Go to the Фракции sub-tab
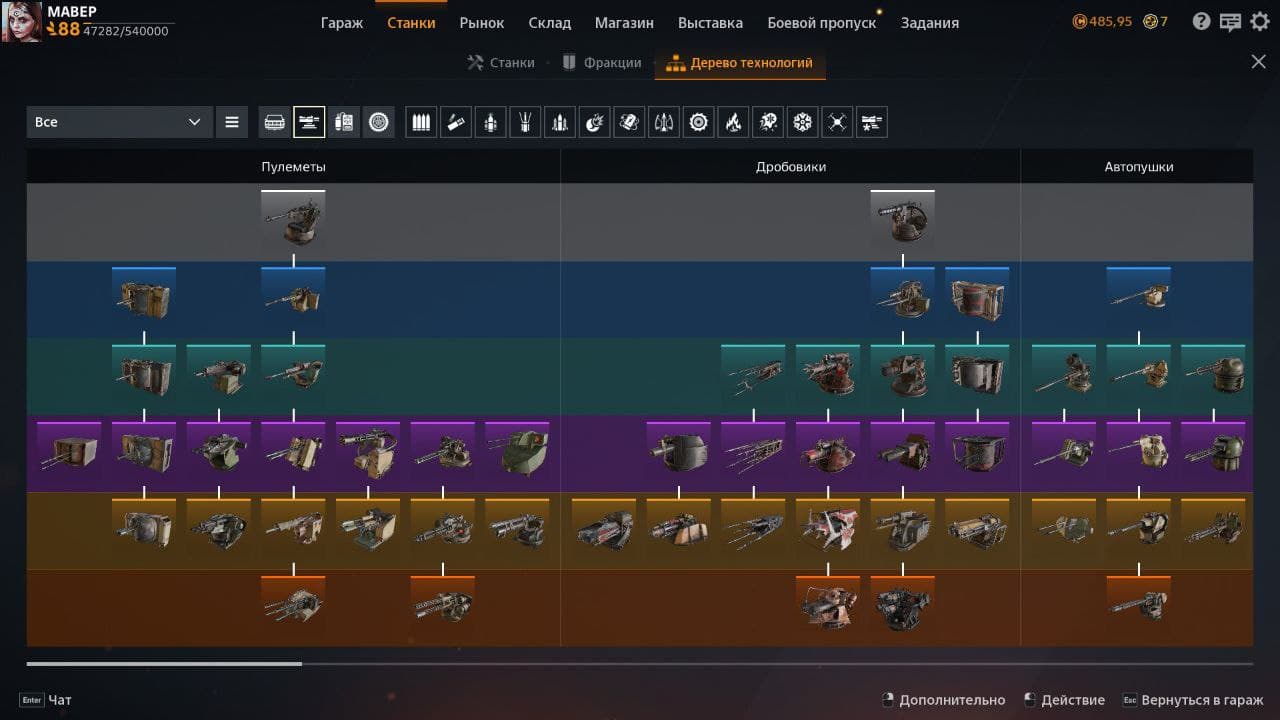This screenshot has height=720, width=1280. [x=602, y=62]
